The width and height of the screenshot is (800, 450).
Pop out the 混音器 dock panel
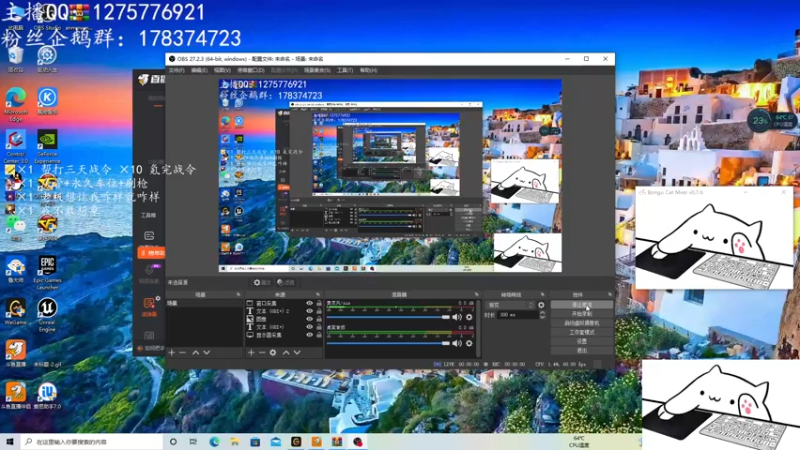[477, 295]
